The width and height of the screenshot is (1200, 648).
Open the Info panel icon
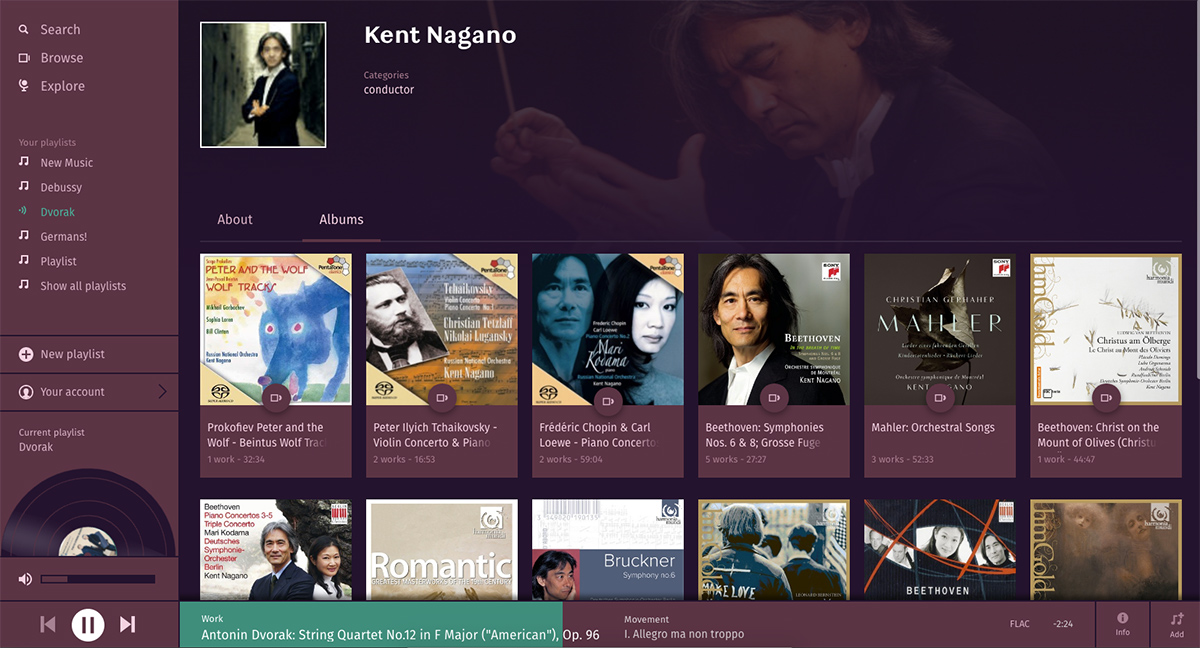[x=1122, y=618]
